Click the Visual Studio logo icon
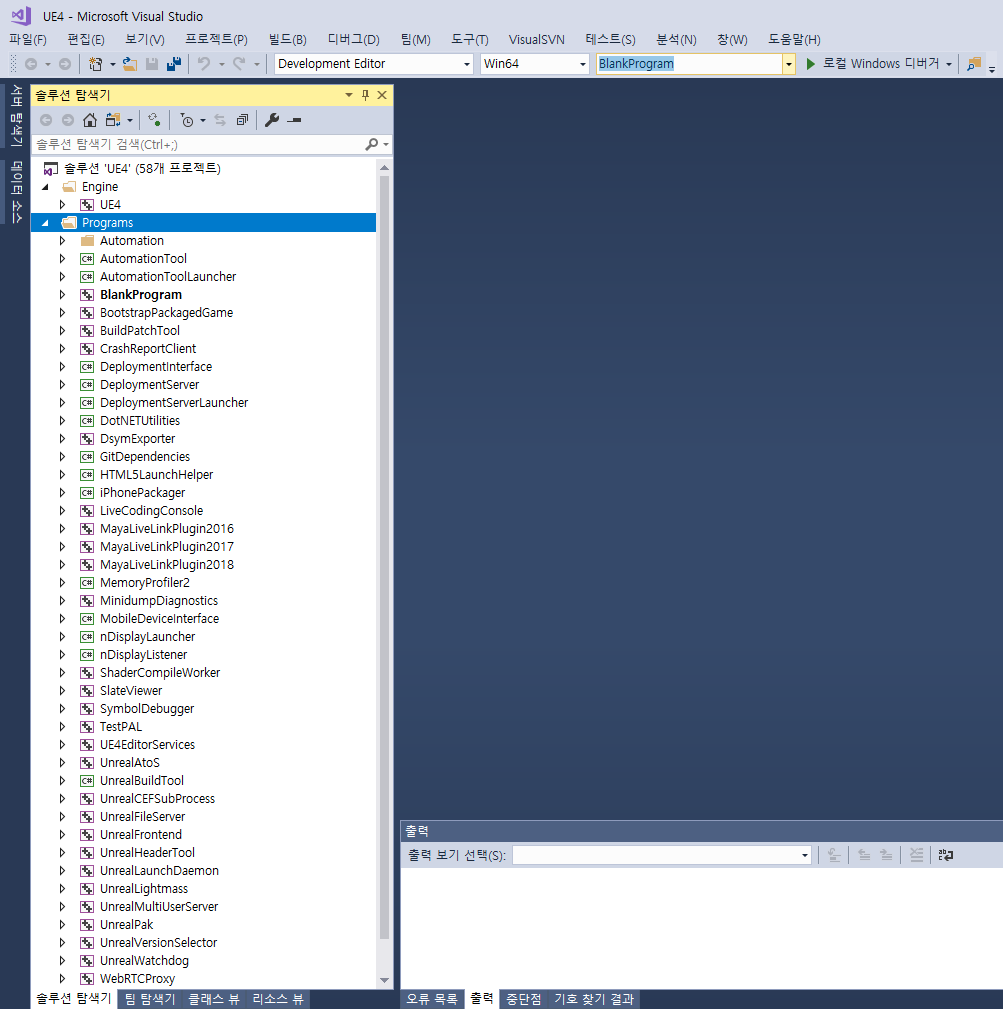The height and width of the screenshot is (1009, 1003). click(21, 15)
